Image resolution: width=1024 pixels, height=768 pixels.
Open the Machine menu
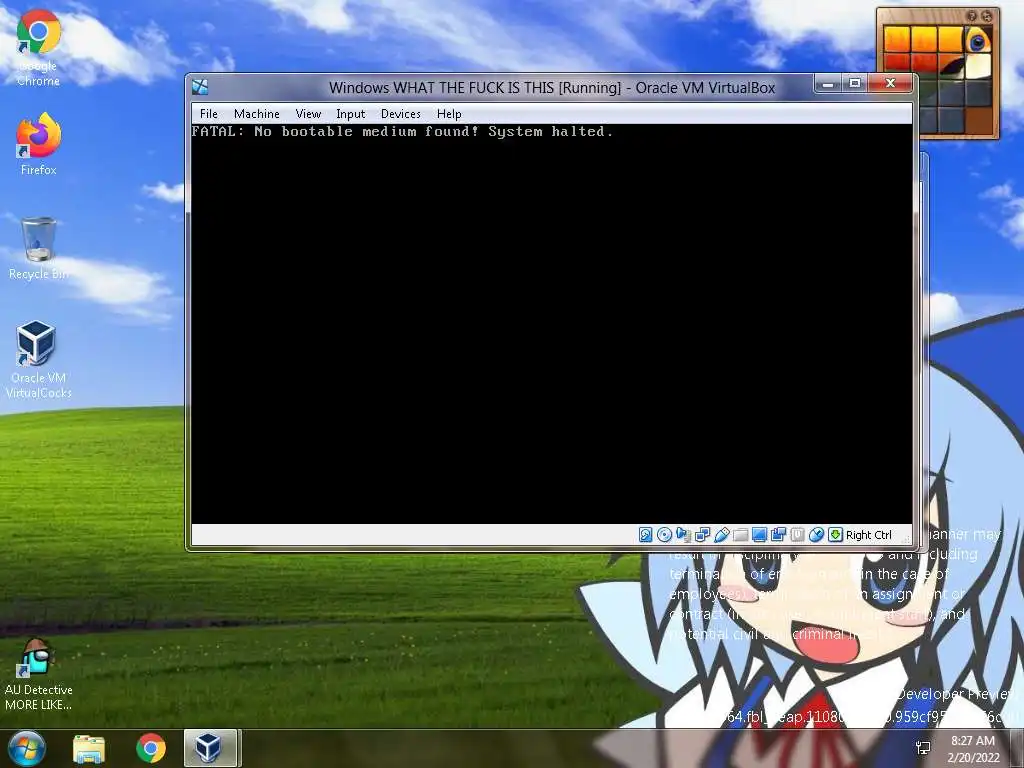tap(257, 114)
